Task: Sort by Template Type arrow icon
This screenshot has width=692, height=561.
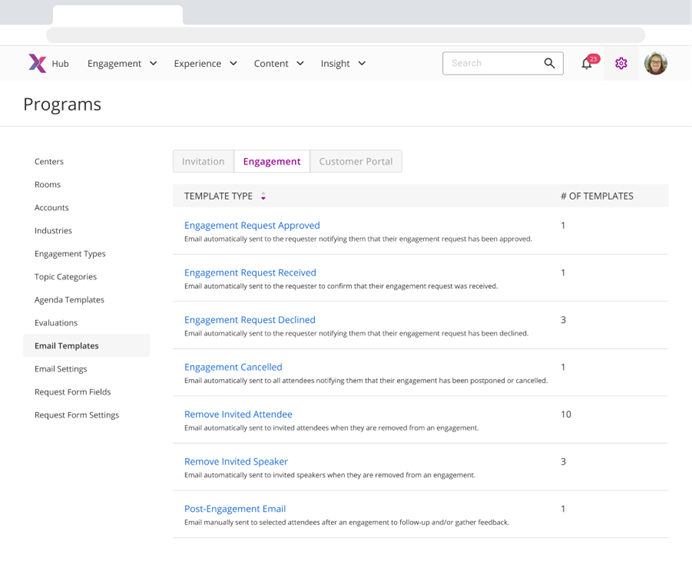Action: click(263, 197)
